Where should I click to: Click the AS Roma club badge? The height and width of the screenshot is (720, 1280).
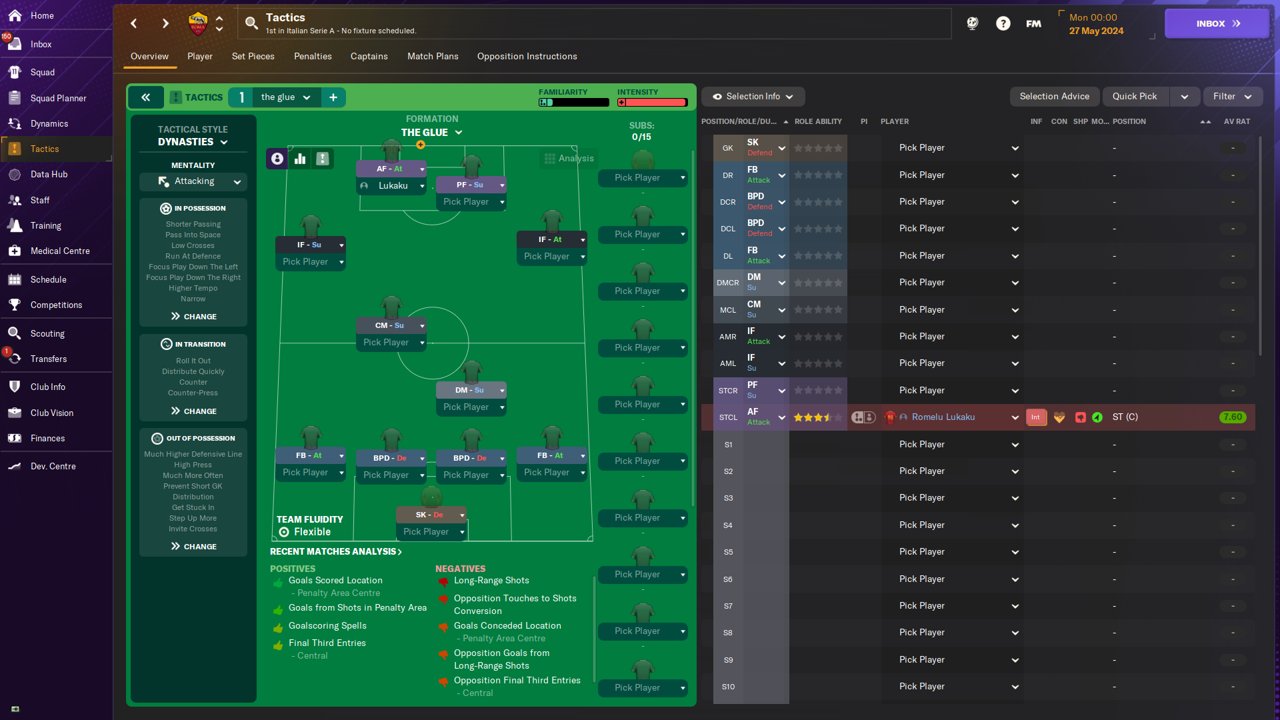point(198,23)
